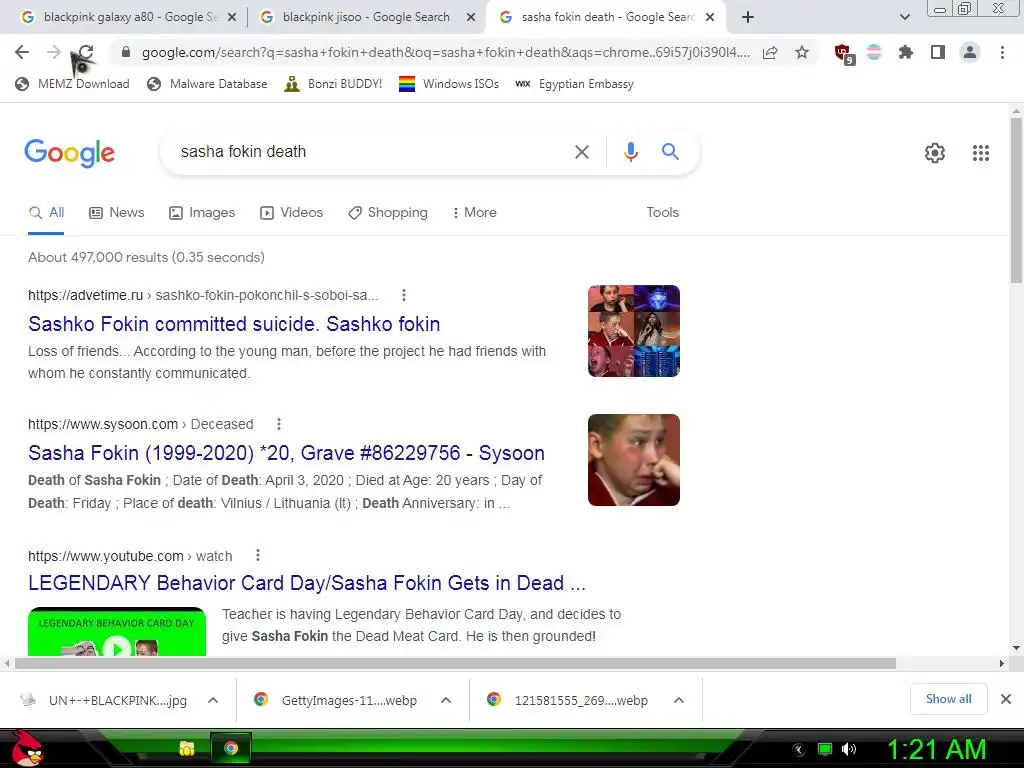Viewport: 1024px width, 768px height.
Task: Open the search Tools options
Action: point(662,212)
